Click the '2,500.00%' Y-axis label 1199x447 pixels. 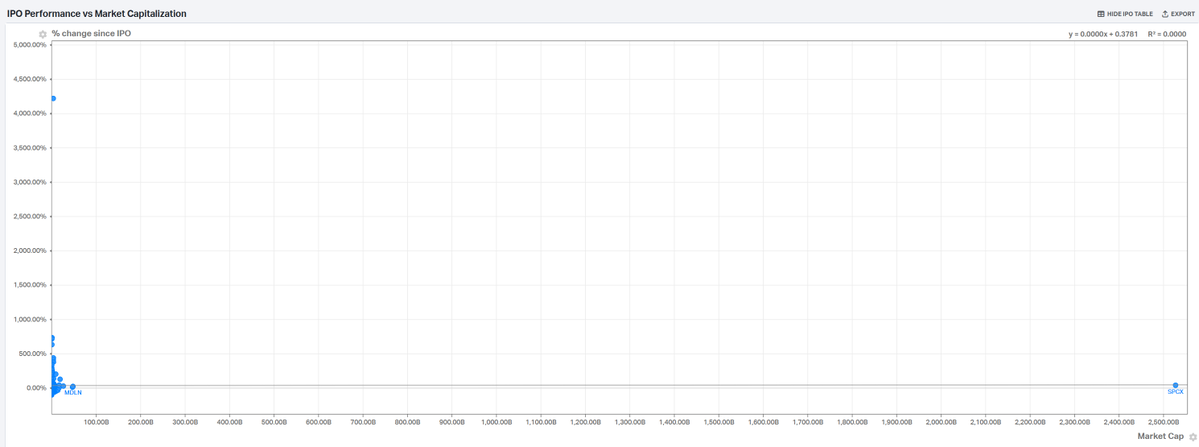31,216
